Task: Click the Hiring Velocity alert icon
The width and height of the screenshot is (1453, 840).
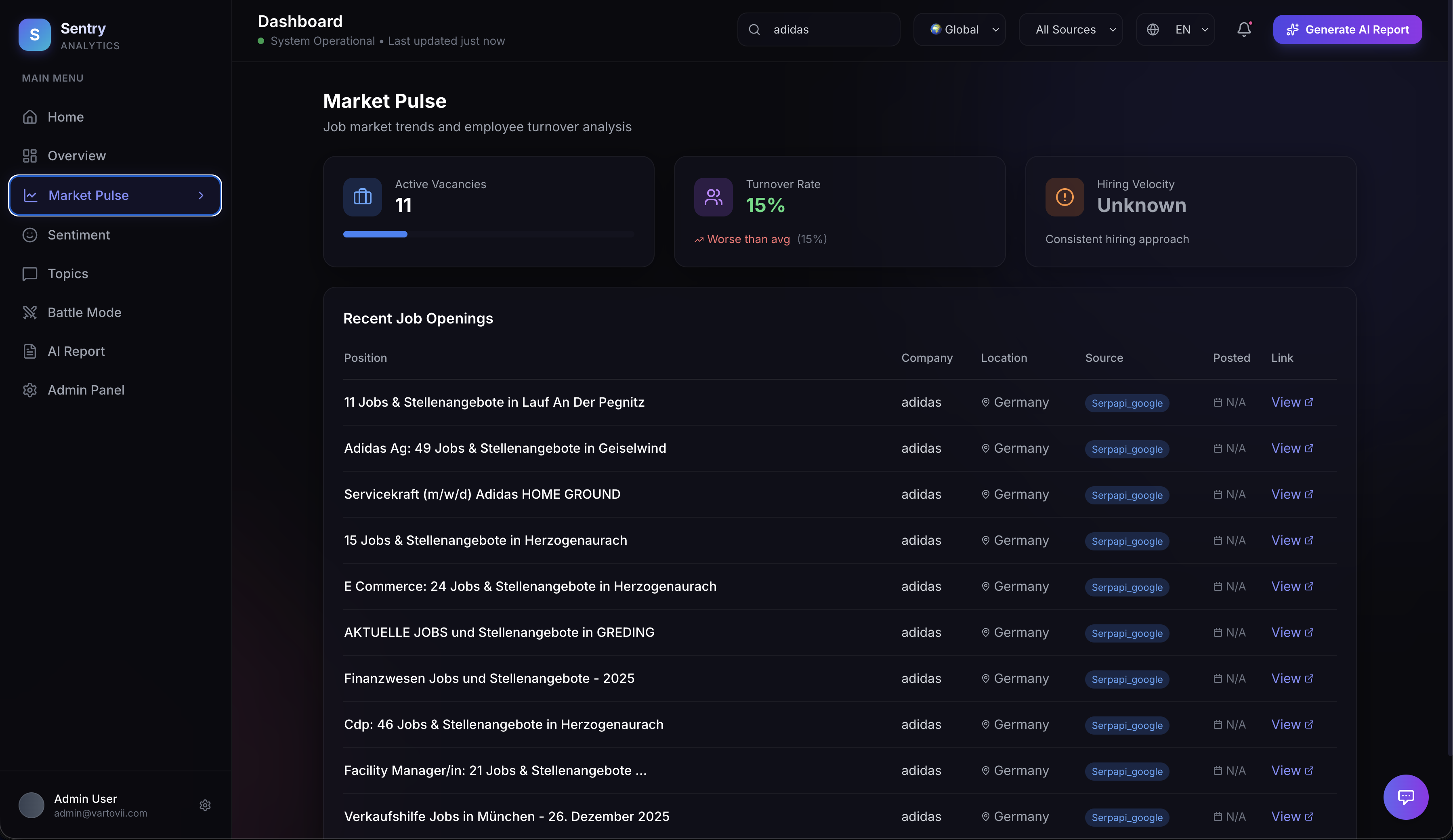Action: point(1065,197)
